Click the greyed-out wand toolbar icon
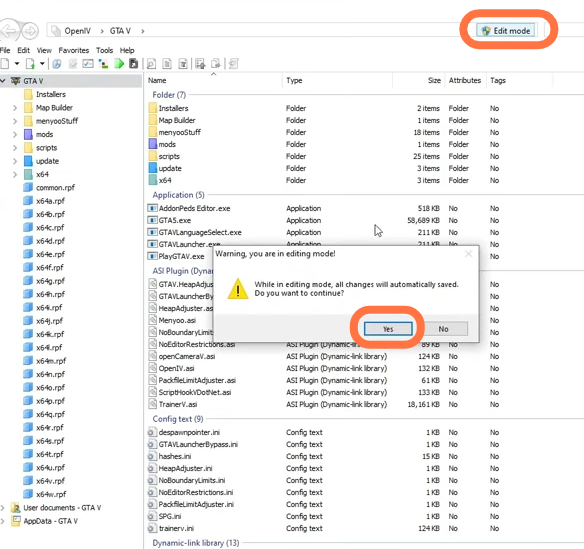This screenshot has height=549, width=584. [73, 64]
